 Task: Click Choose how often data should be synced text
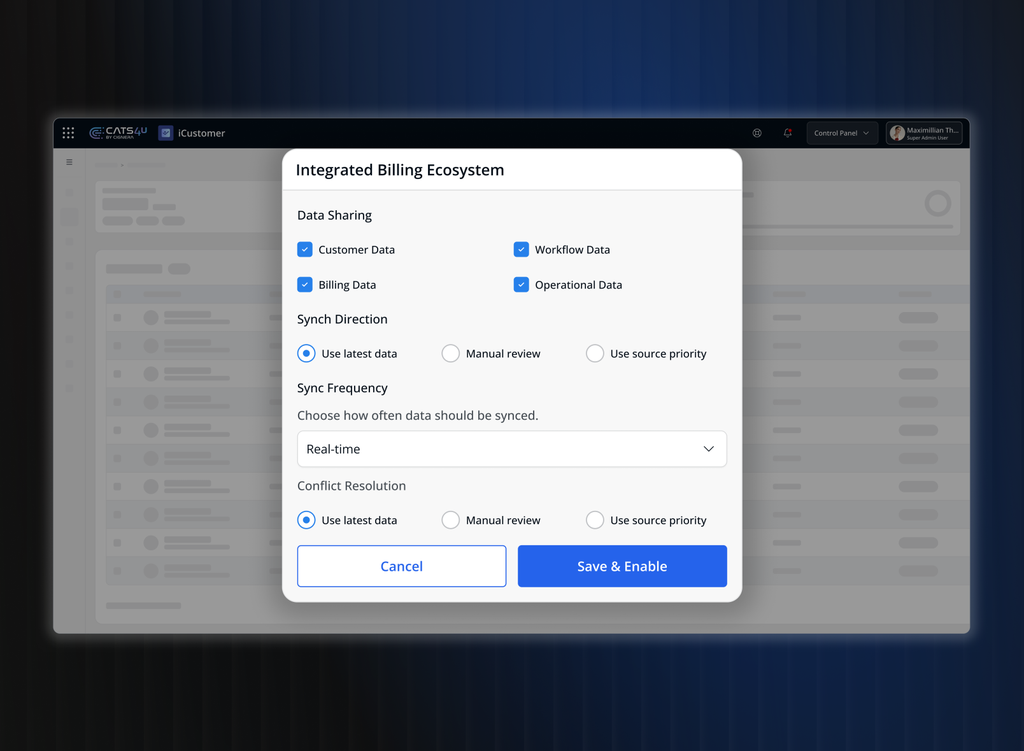coord(417,415)
